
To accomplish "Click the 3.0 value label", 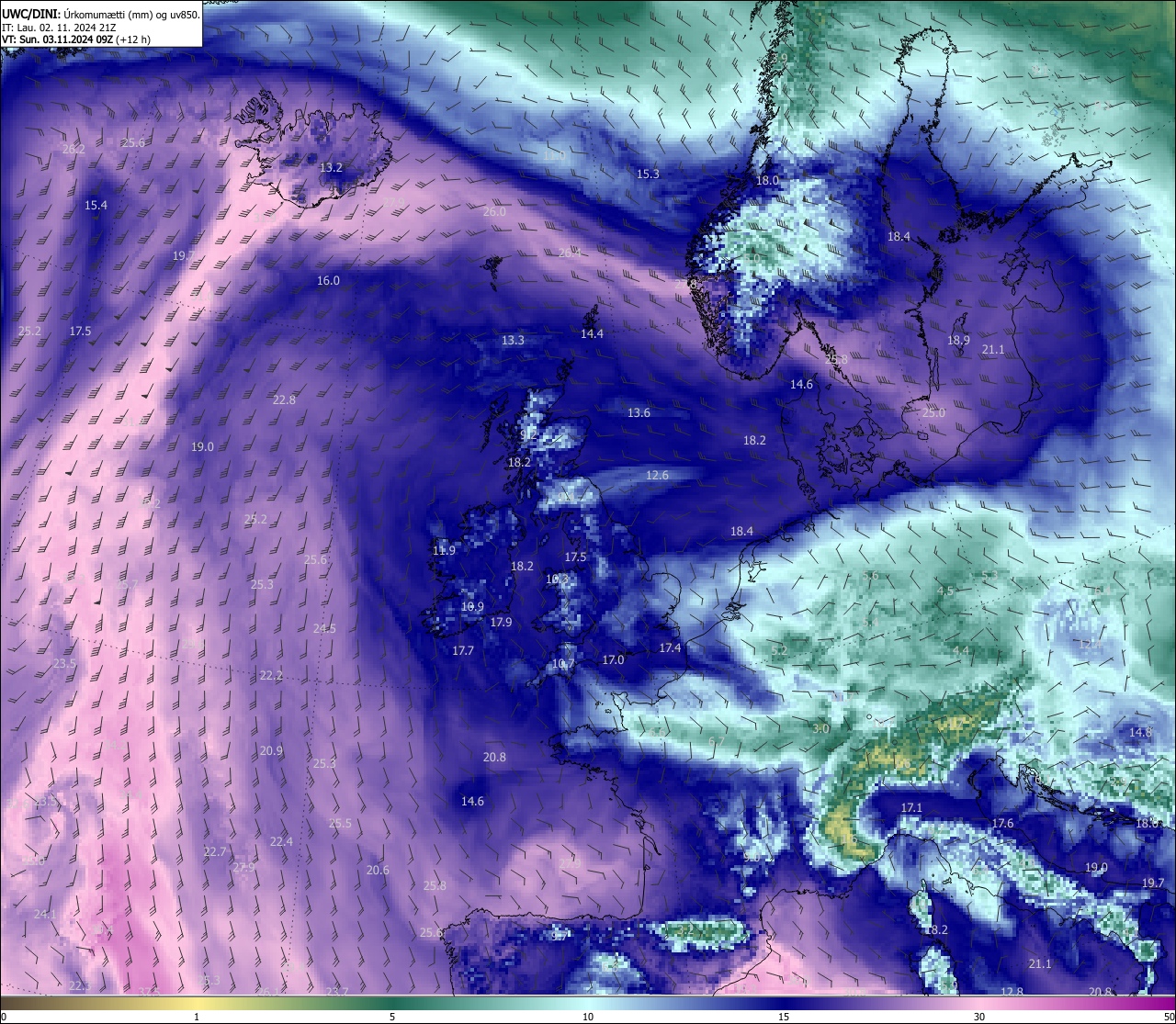I will coord(820,729).
